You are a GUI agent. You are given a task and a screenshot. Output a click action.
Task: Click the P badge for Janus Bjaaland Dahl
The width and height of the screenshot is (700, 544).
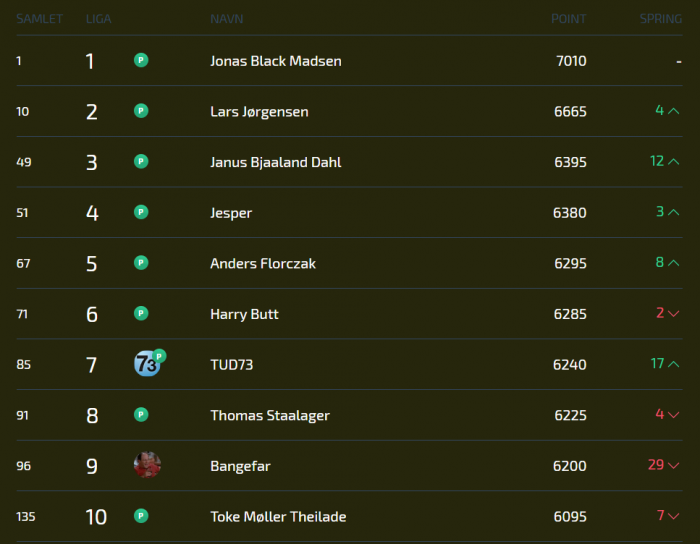tap(141, 161)
